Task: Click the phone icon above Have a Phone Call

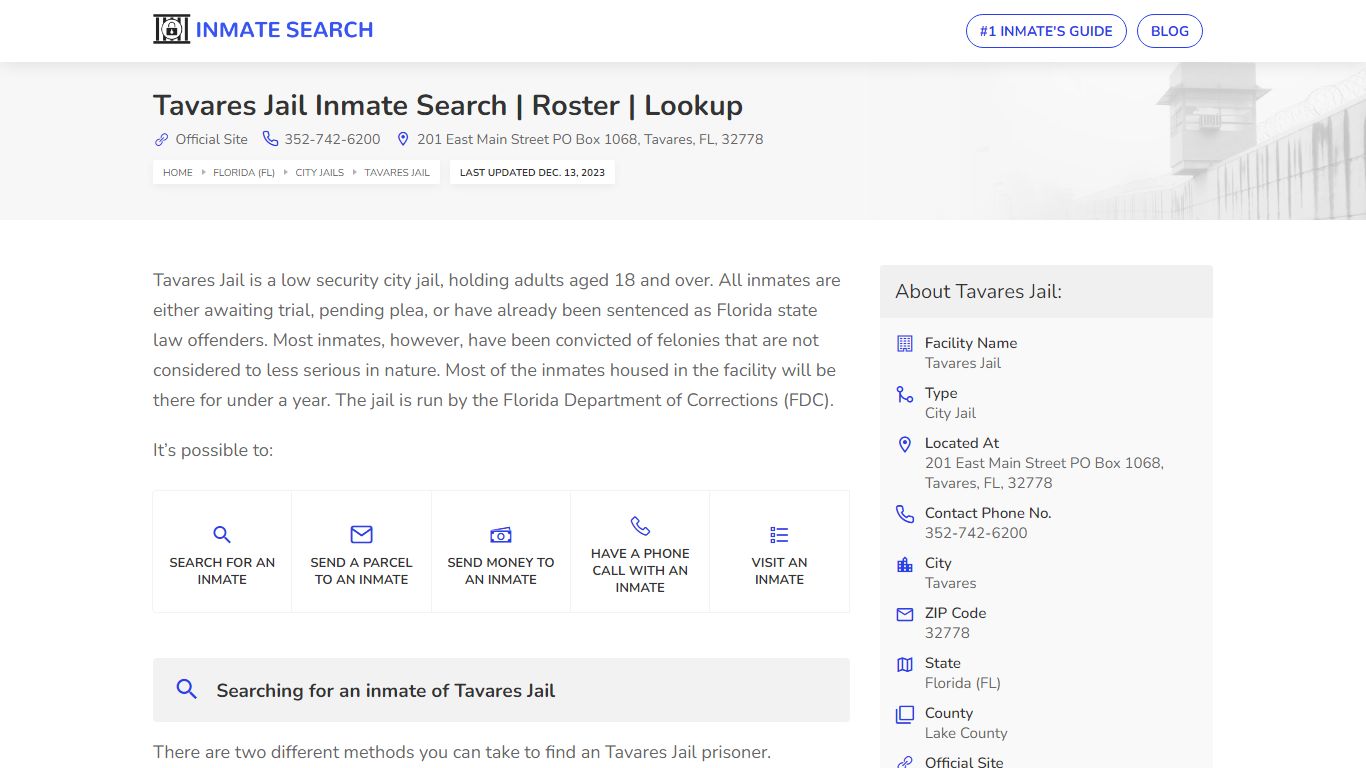Action: point(640,526)
